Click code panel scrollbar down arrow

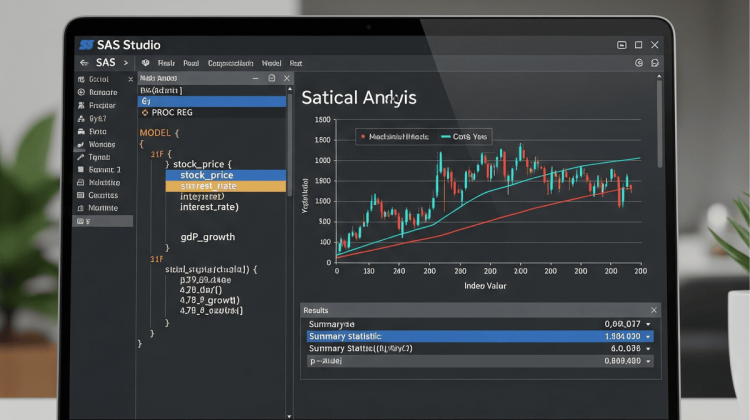click(289, 416)
